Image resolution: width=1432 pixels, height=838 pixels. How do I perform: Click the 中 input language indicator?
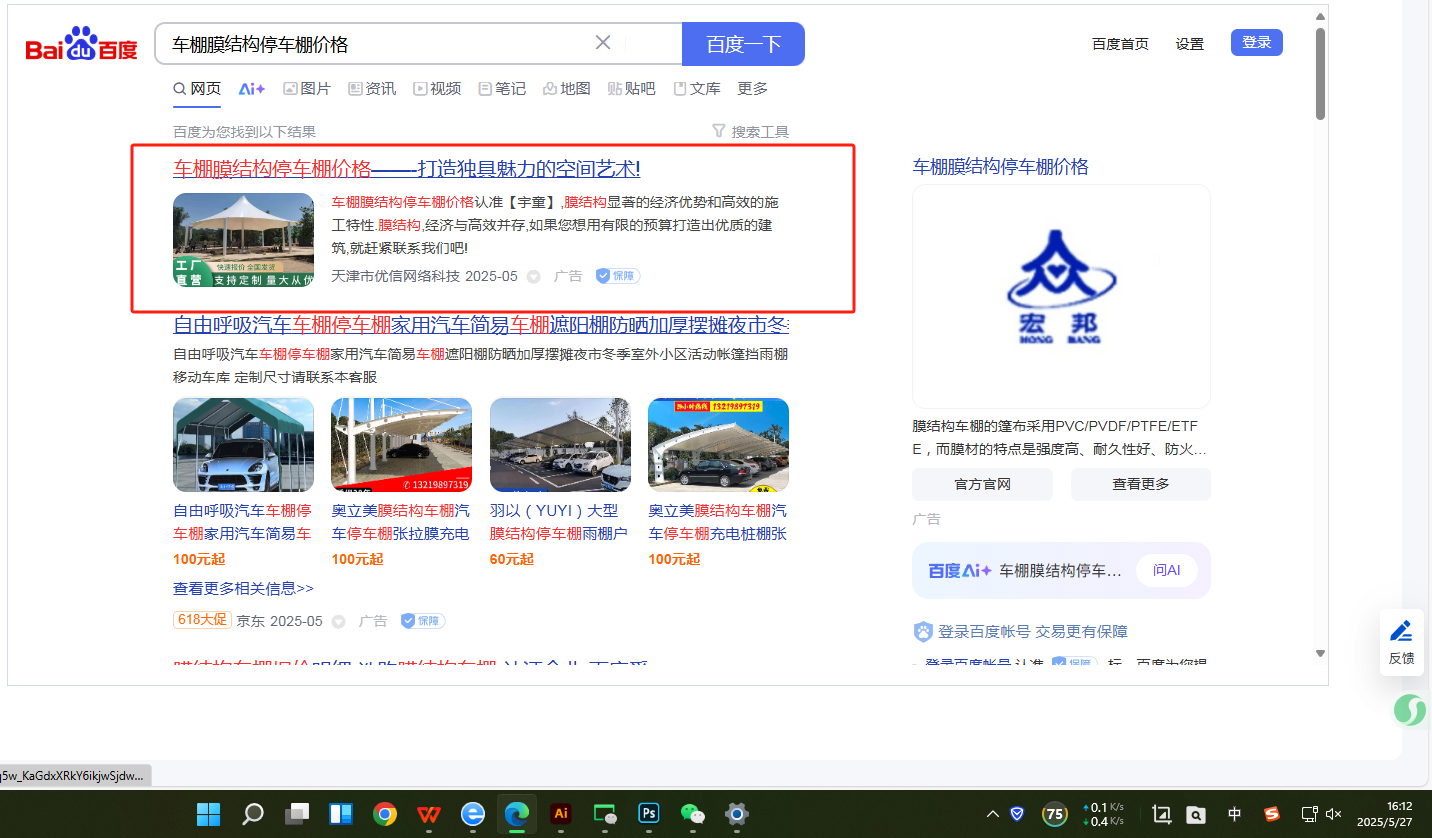coord(1235,814)
